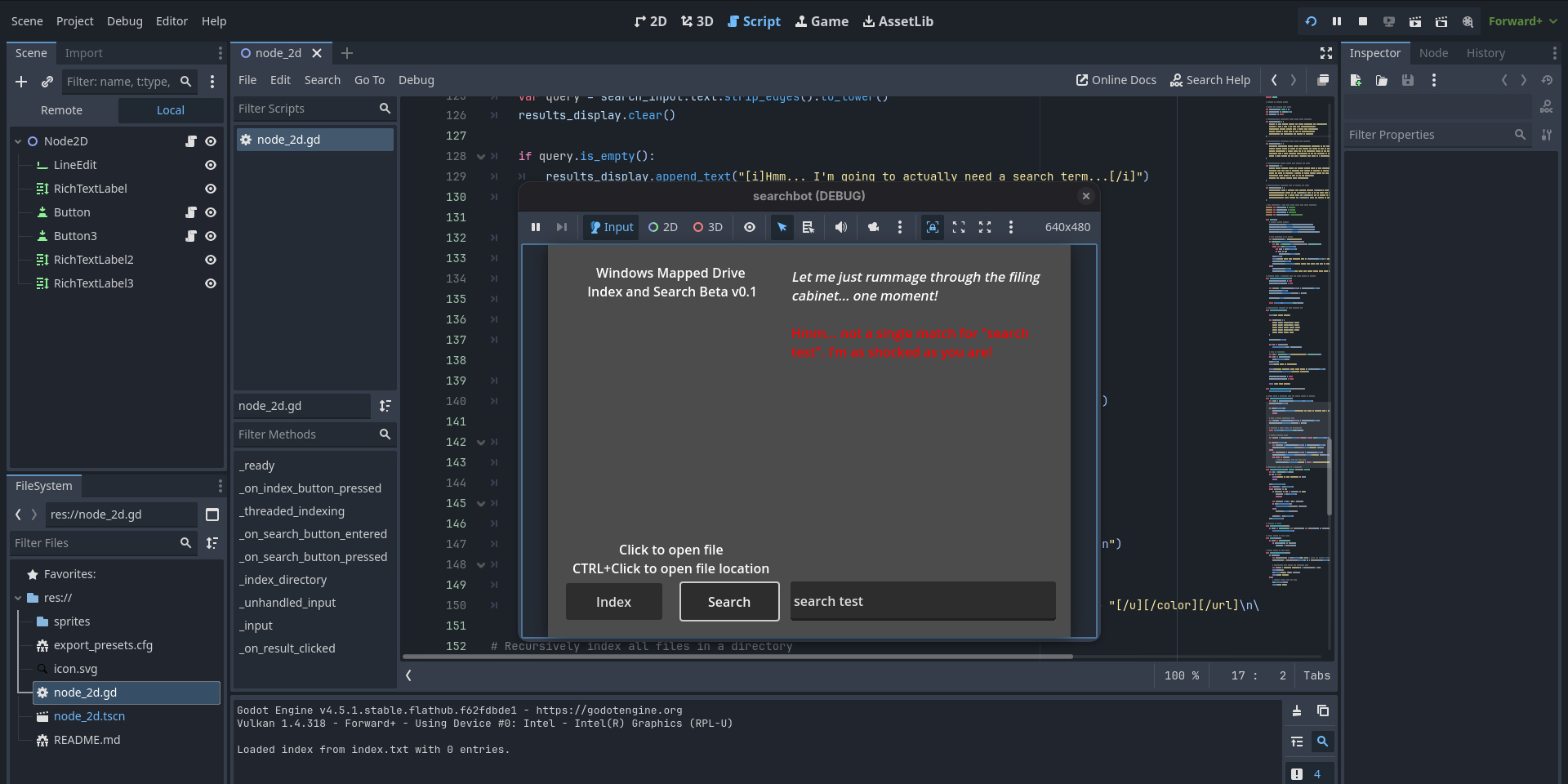Click the instantiate scene link icon
The height and width of the screenshot is (784, 1568).
pos(47,82)
